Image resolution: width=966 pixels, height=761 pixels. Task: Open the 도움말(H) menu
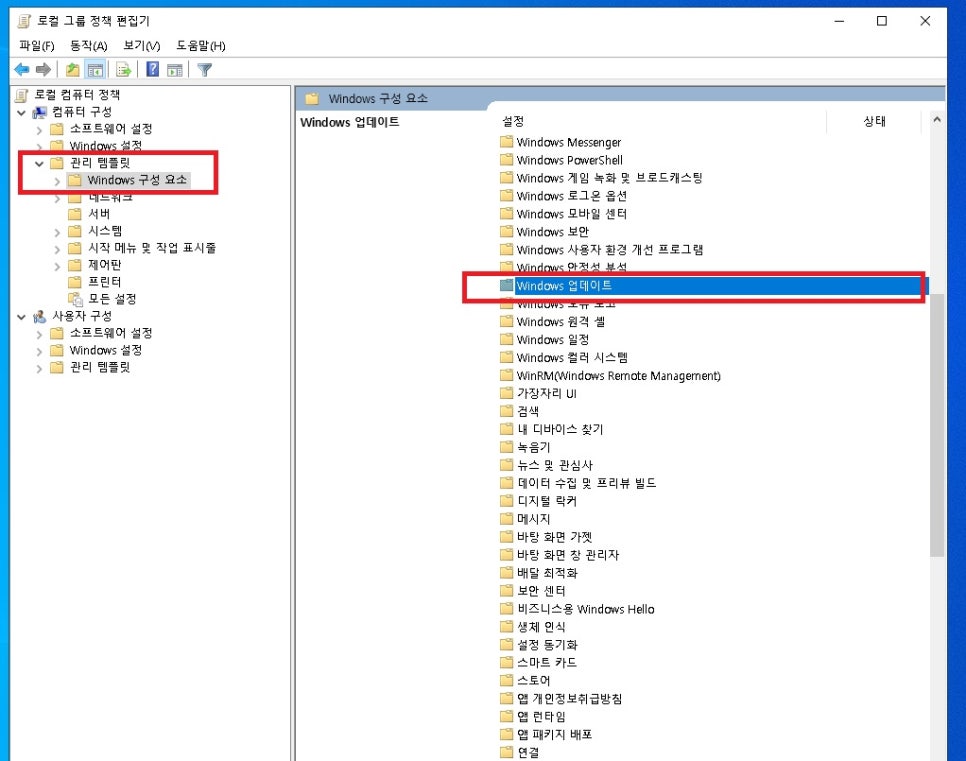[201, 46]
